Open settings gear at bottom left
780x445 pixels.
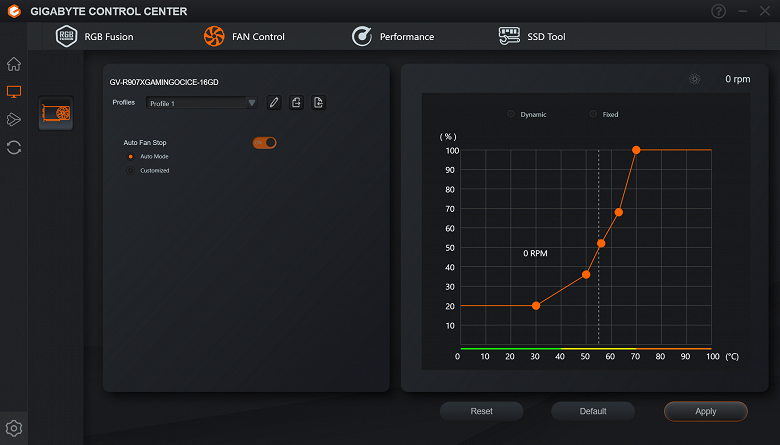14,429
